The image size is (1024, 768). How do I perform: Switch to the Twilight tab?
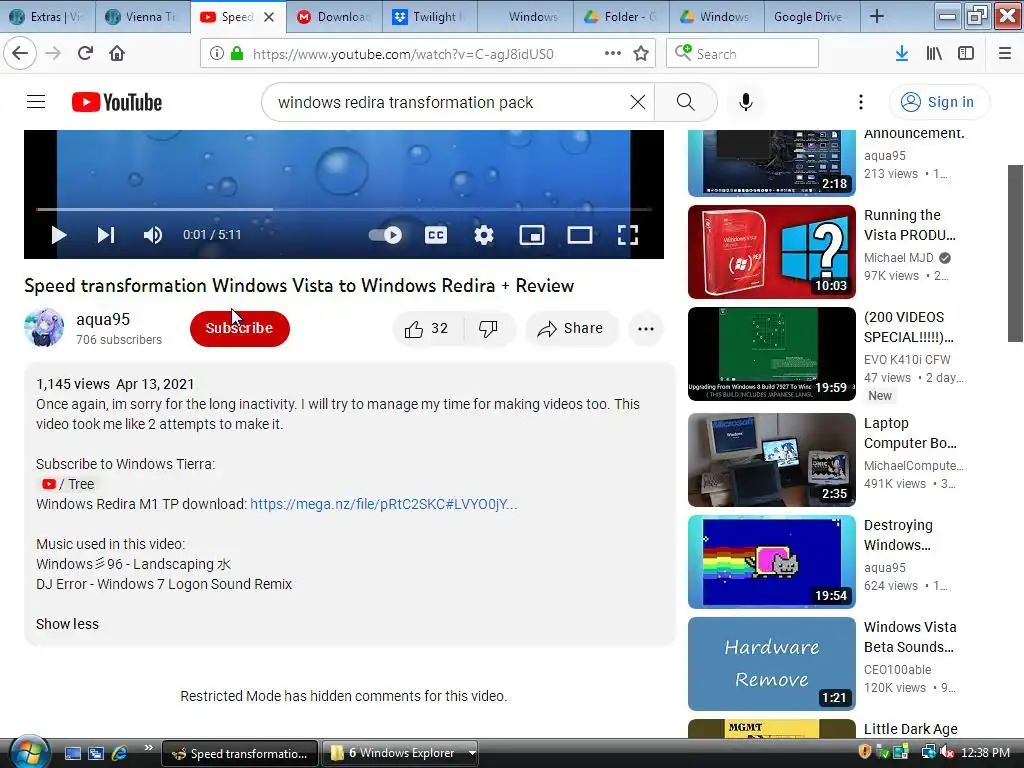[x=429, y=16]
